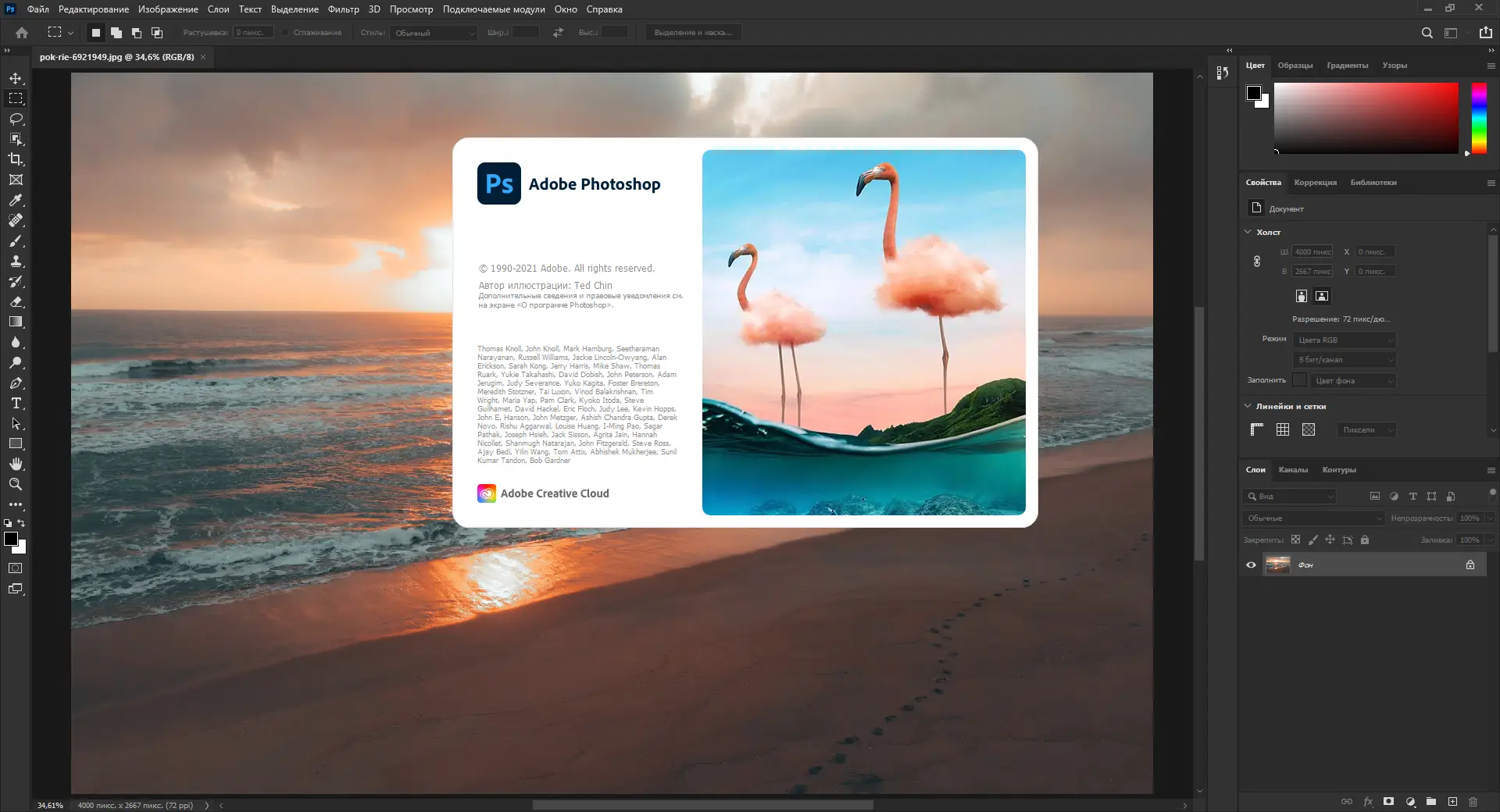The height and width of the screenshot is (812, 1500).
Task: Click the Adobe Creative Cloud link
Action: tap(554, 493)
